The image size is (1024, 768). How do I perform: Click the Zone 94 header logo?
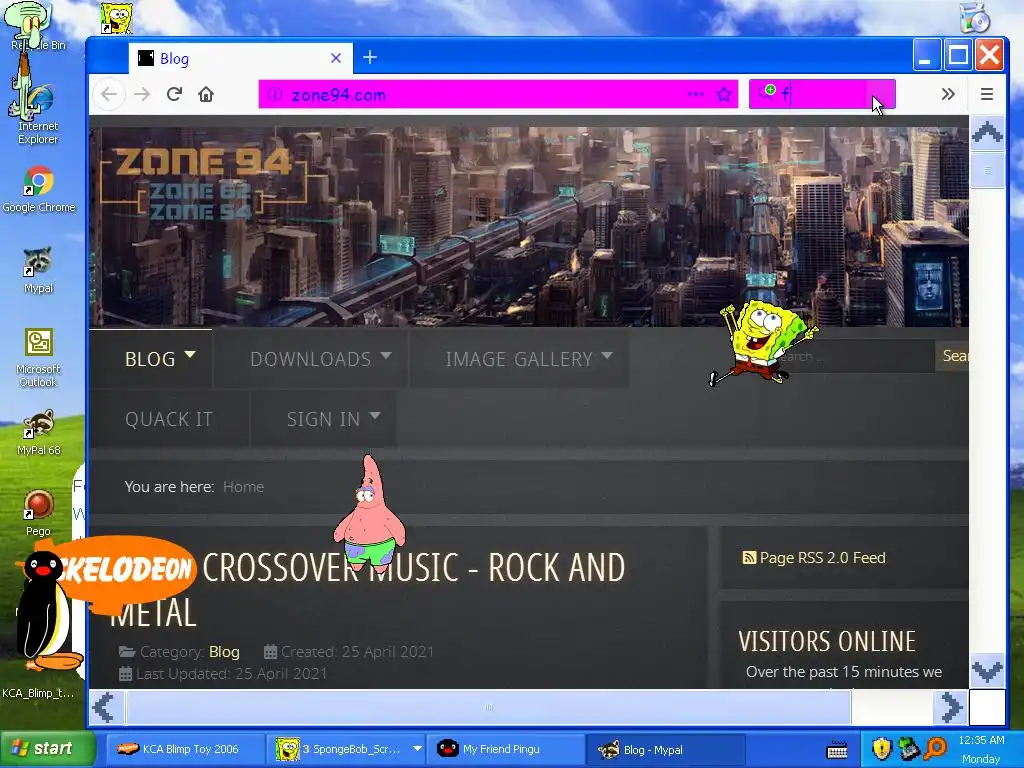(202, 182)
